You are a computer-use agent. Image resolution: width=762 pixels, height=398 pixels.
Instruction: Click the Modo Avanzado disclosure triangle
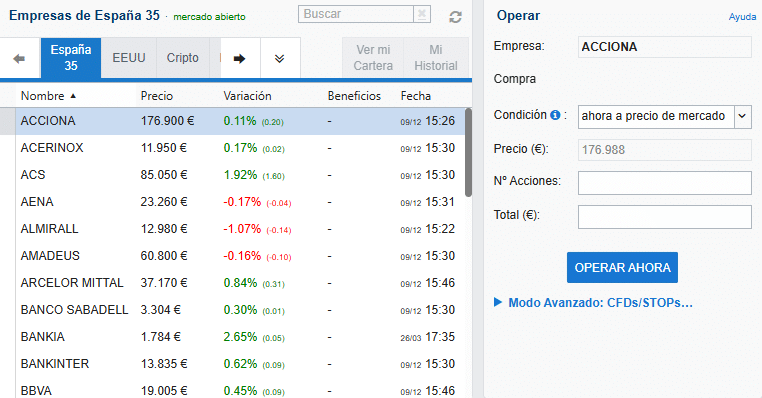[x=498, y=302]
